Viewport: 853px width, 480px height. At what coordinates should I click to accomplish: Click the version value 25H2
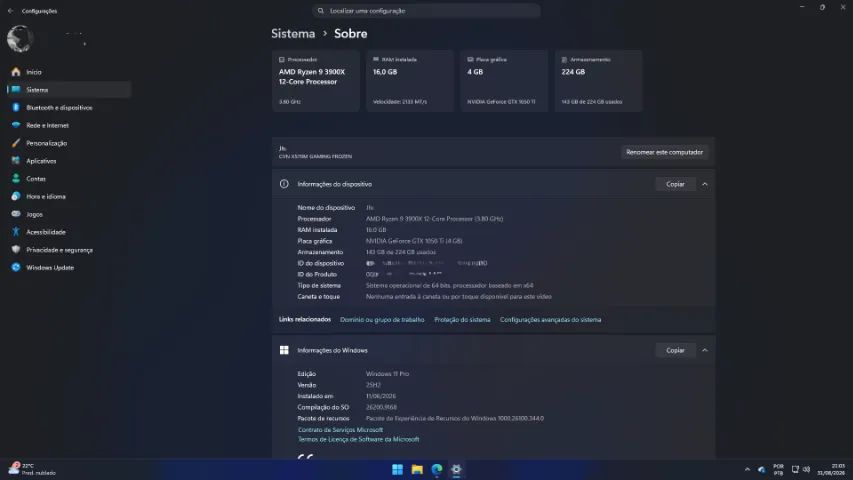(x=373, y=385)
